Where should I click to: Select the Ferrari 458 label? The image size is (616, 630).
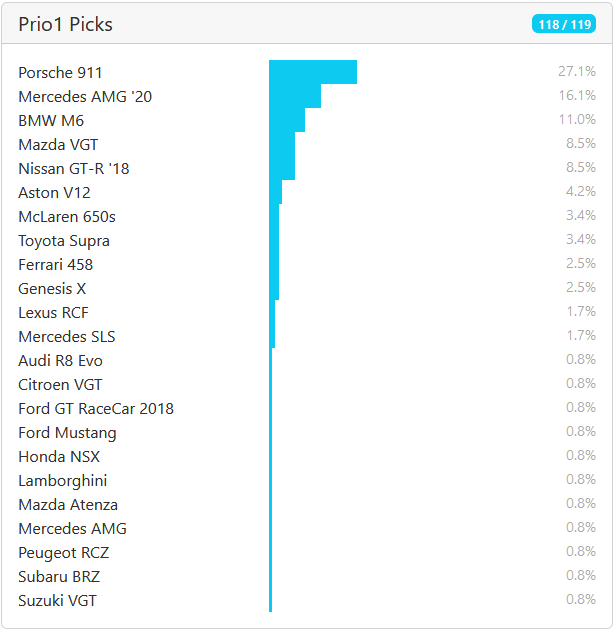(55, 265)
